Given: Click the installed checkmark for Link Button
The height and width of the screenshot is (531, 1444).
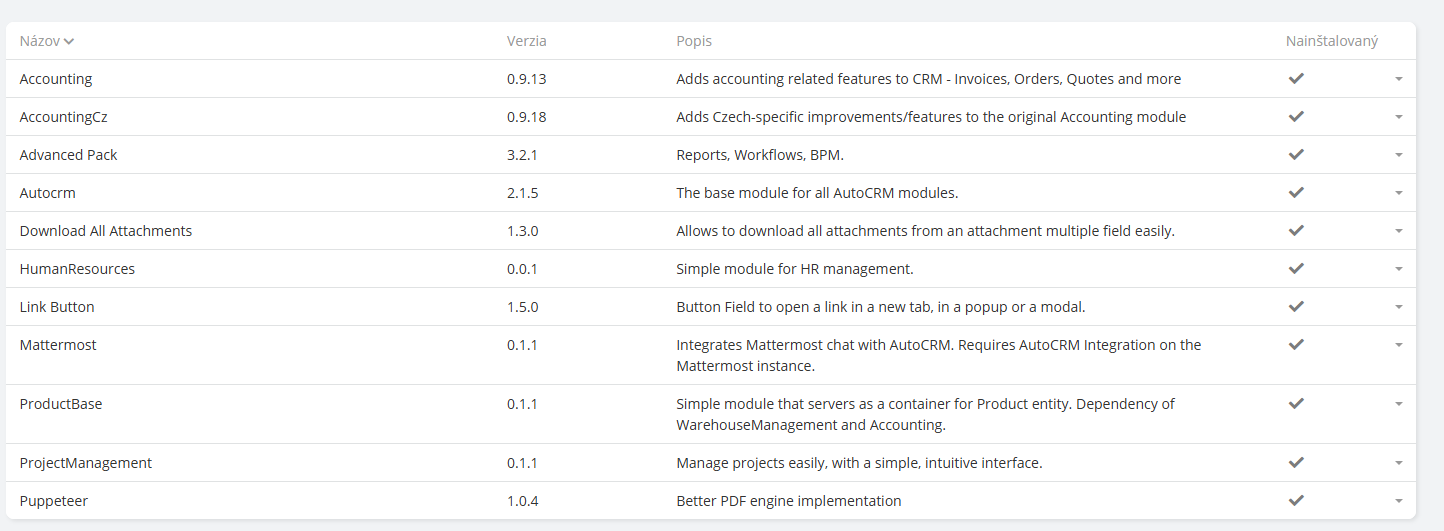Looking at the screenshot, I should 1296,306.
